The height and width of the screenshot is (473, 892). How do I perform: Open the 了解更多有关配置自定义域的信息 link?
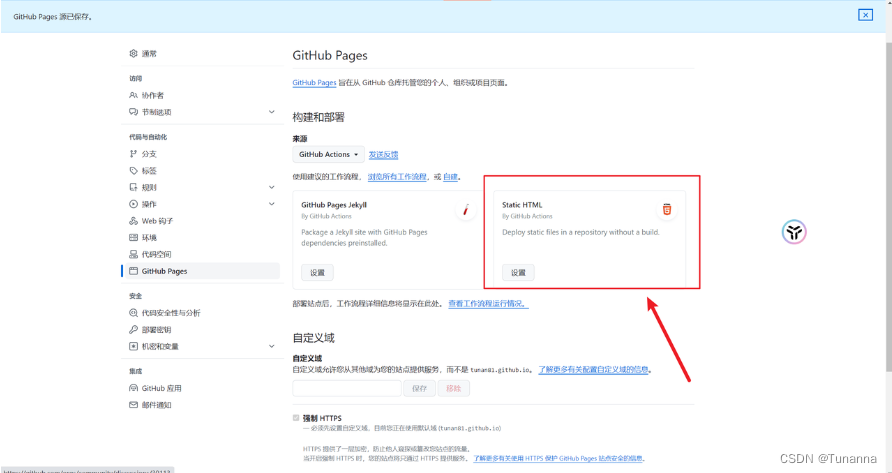click(593, 370)
